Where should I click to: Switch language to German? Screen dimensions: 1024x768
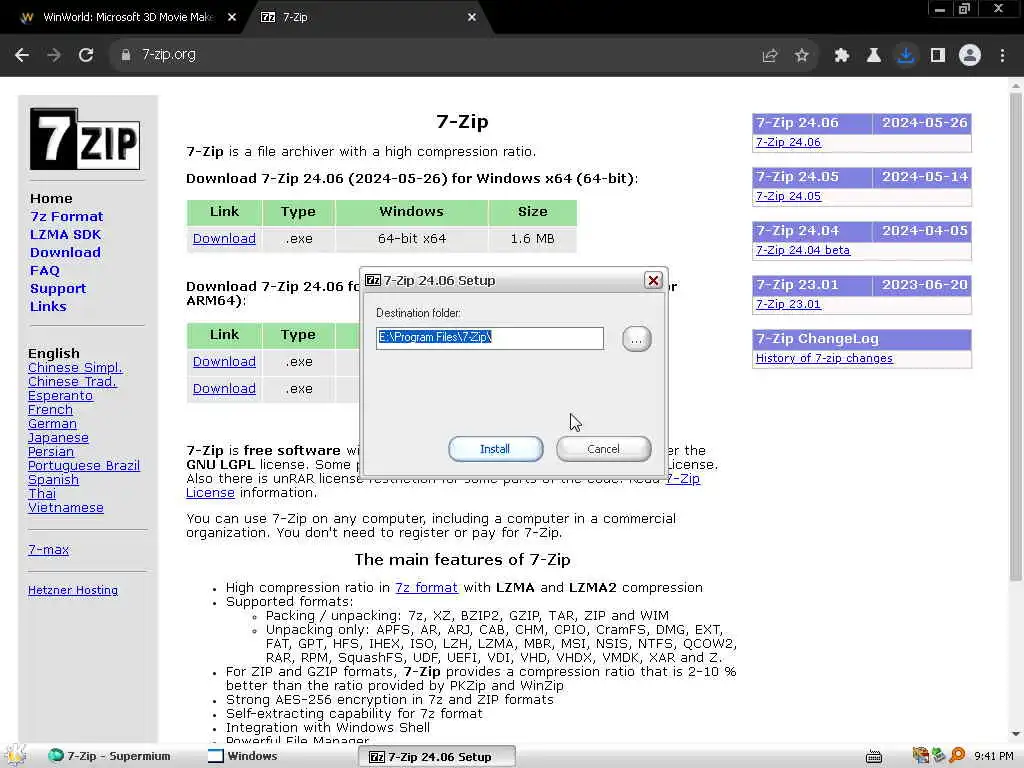pos(52,424)
